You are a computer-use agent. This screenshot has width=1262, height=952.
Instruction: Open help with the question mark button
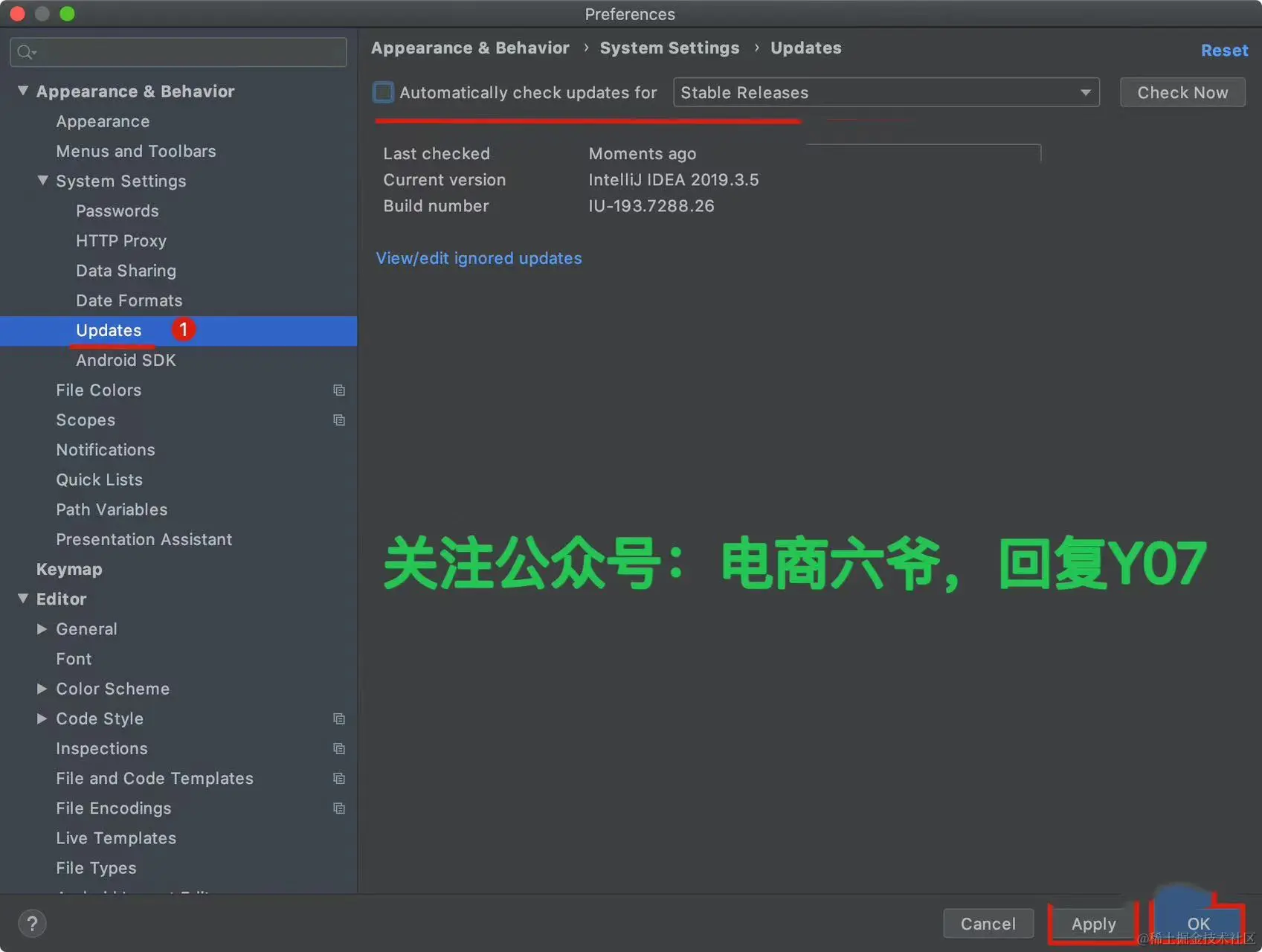click(x=32, y=924)
